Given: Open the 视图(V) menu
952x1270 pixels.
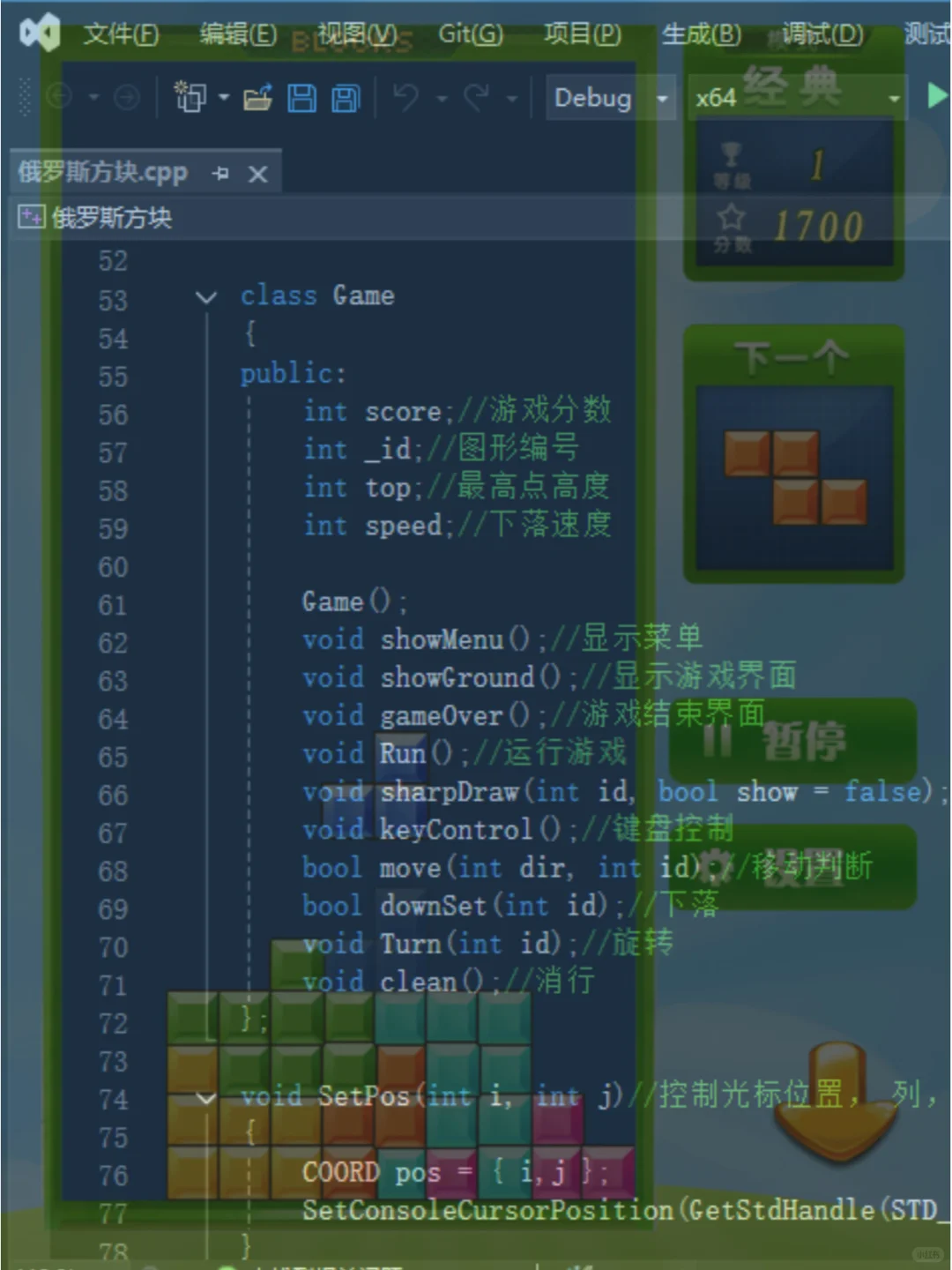Looking at the screenshot, I should (x=356, y=34).
